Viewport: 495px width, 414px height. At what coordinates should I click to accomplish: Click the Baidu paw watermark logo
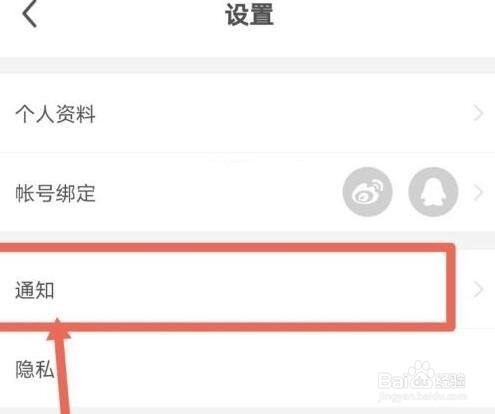pyautogui.click(x=421, y=374)
